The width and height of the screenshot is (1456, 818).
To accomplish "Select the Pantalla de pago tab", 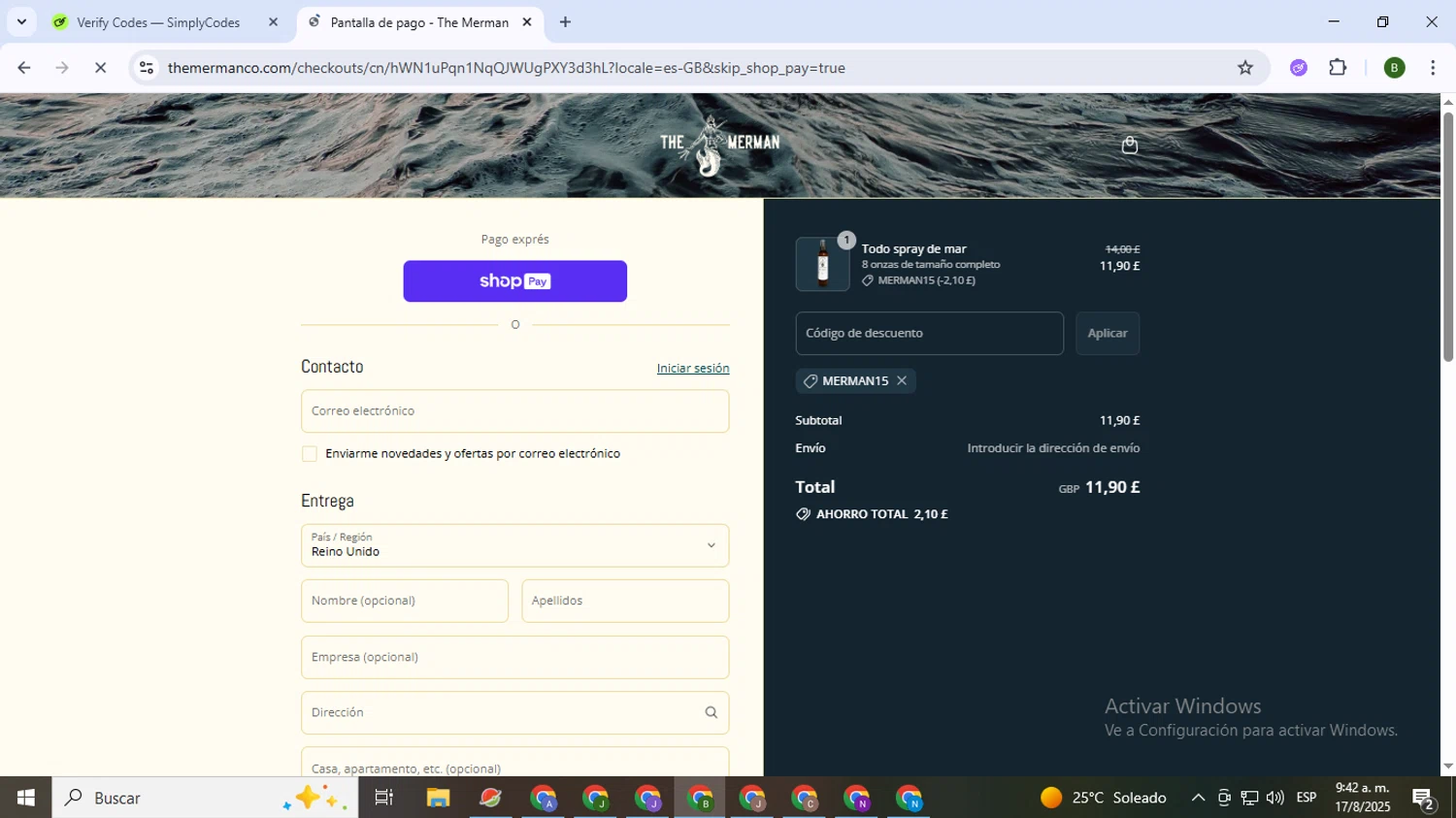I will 419,21.
